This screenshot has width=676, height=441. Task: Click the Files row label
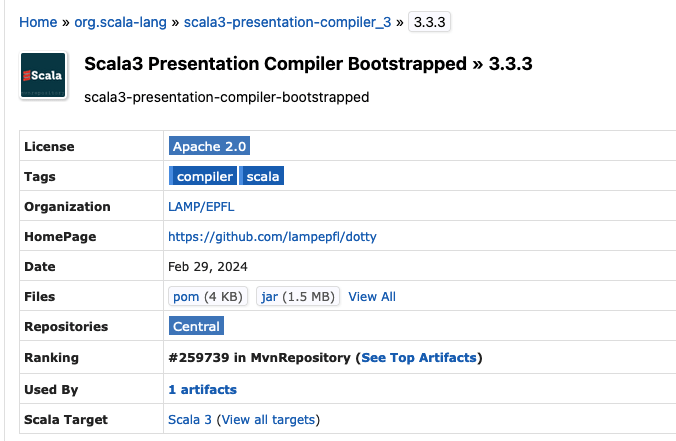[40, 297]
